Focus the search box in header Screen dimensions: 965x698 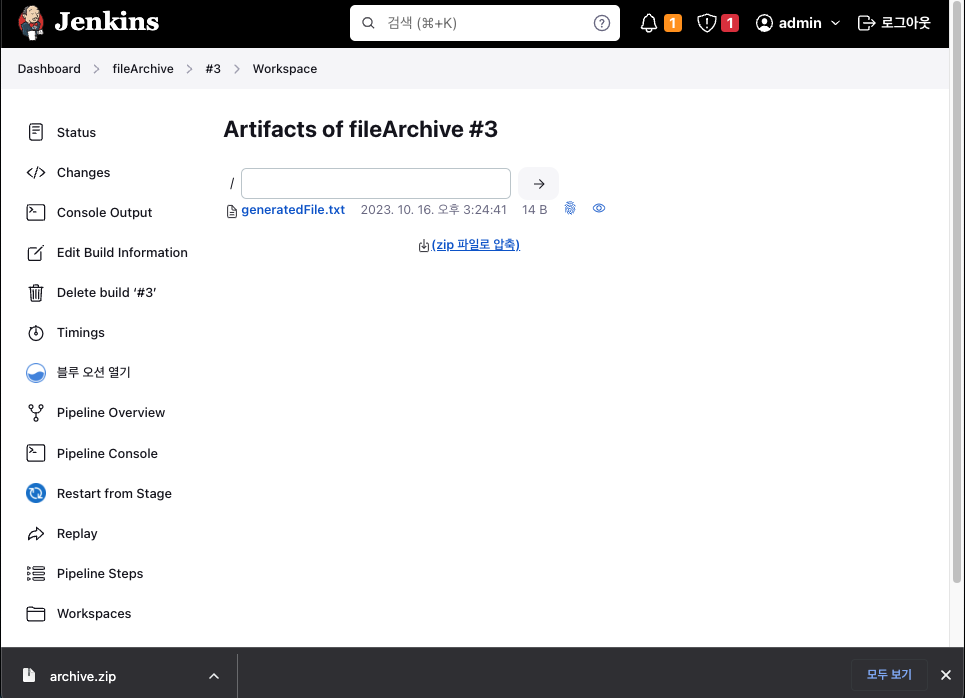484,23
